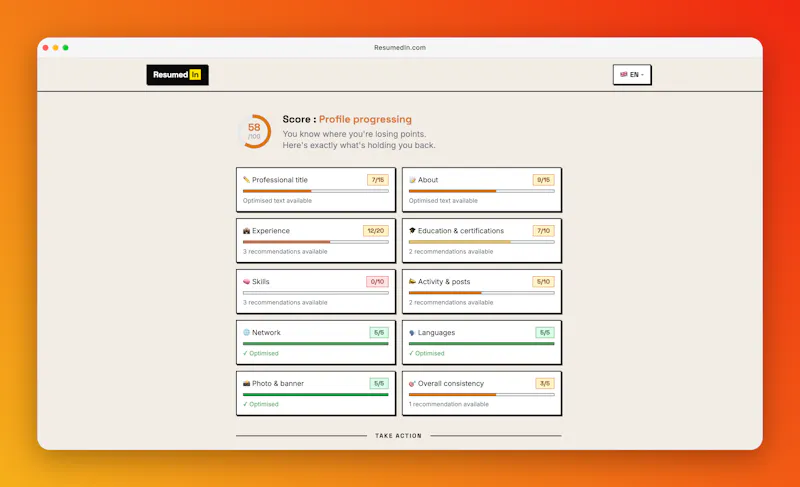
Task: Click 'Optimised' status under Languages
Action: pyautogui.click(x=427, y=353)
